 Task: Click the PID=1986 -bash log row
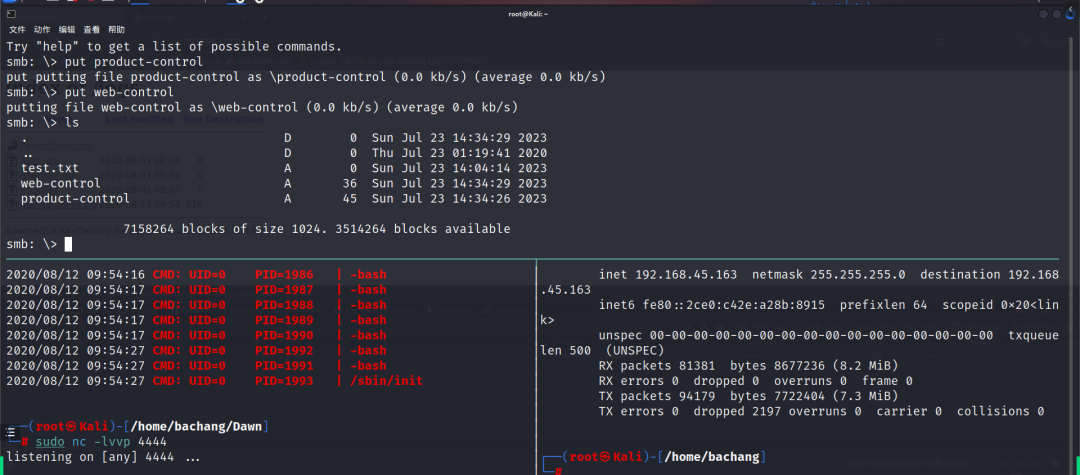click(196, 275)
